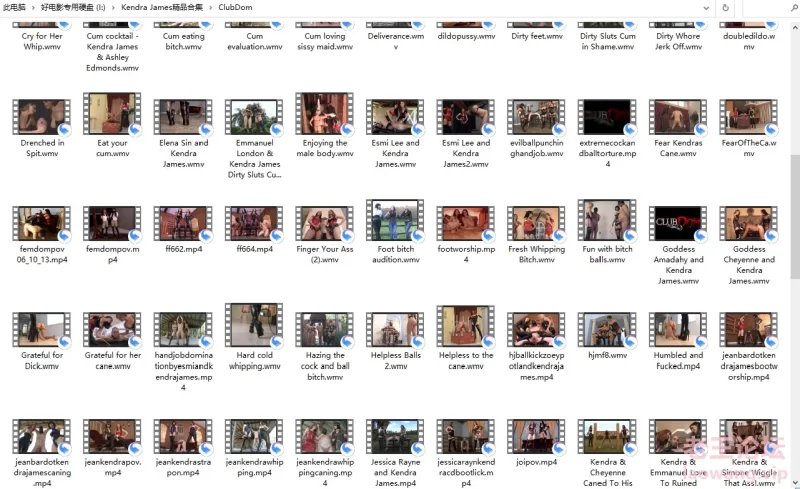800x489 pixels.
Task: Click the Grateful for her cane.wmv label
Action: click(x=113, y=360)
